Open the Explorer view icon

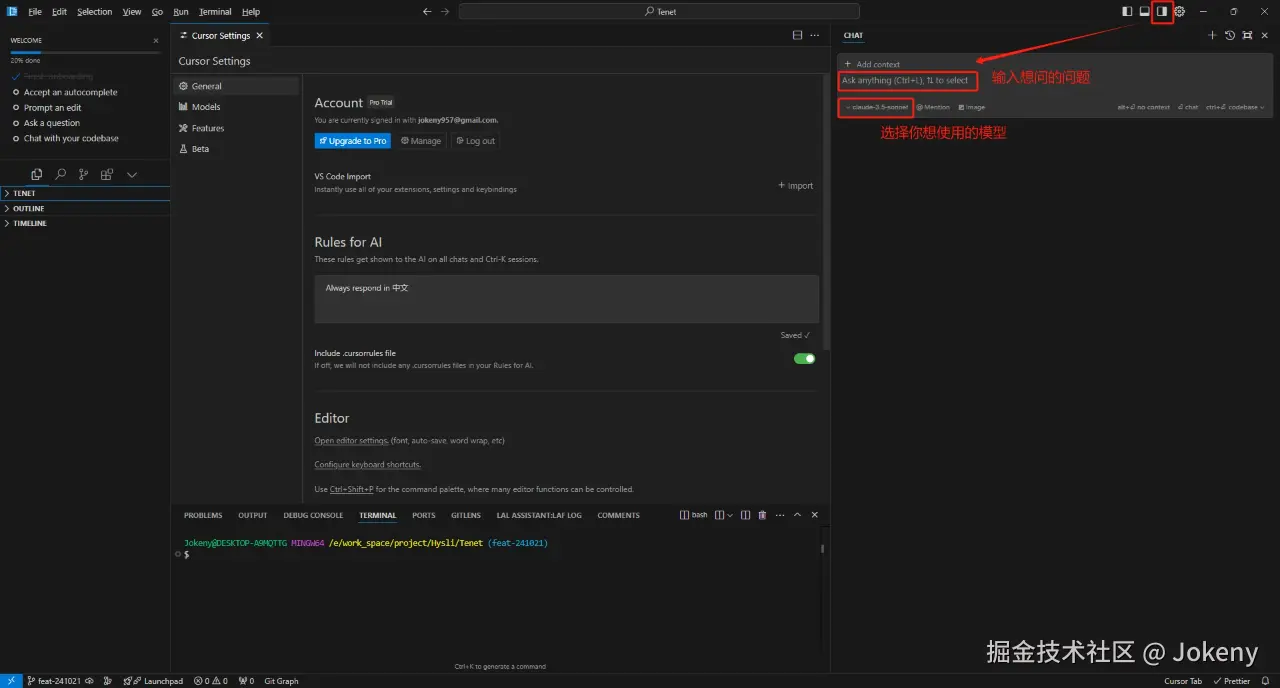click(37, 174)
